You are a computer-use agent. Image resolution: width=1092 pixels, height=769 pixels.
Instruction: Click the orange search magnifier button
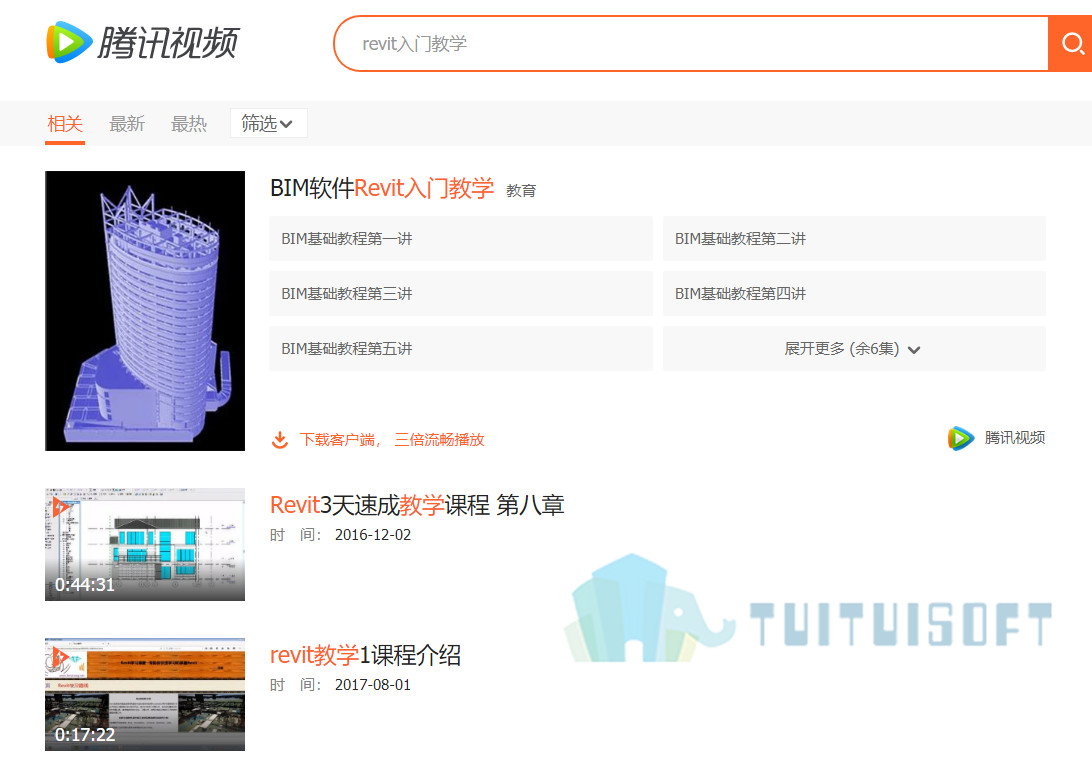[1070, 44]
